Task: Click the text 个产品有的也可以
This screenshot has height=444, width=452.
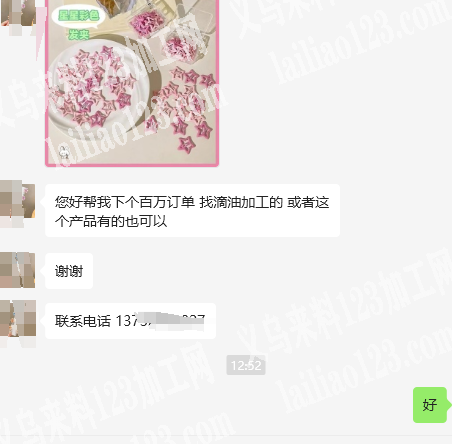Action: pyautogui.click(x=111, y=221)
